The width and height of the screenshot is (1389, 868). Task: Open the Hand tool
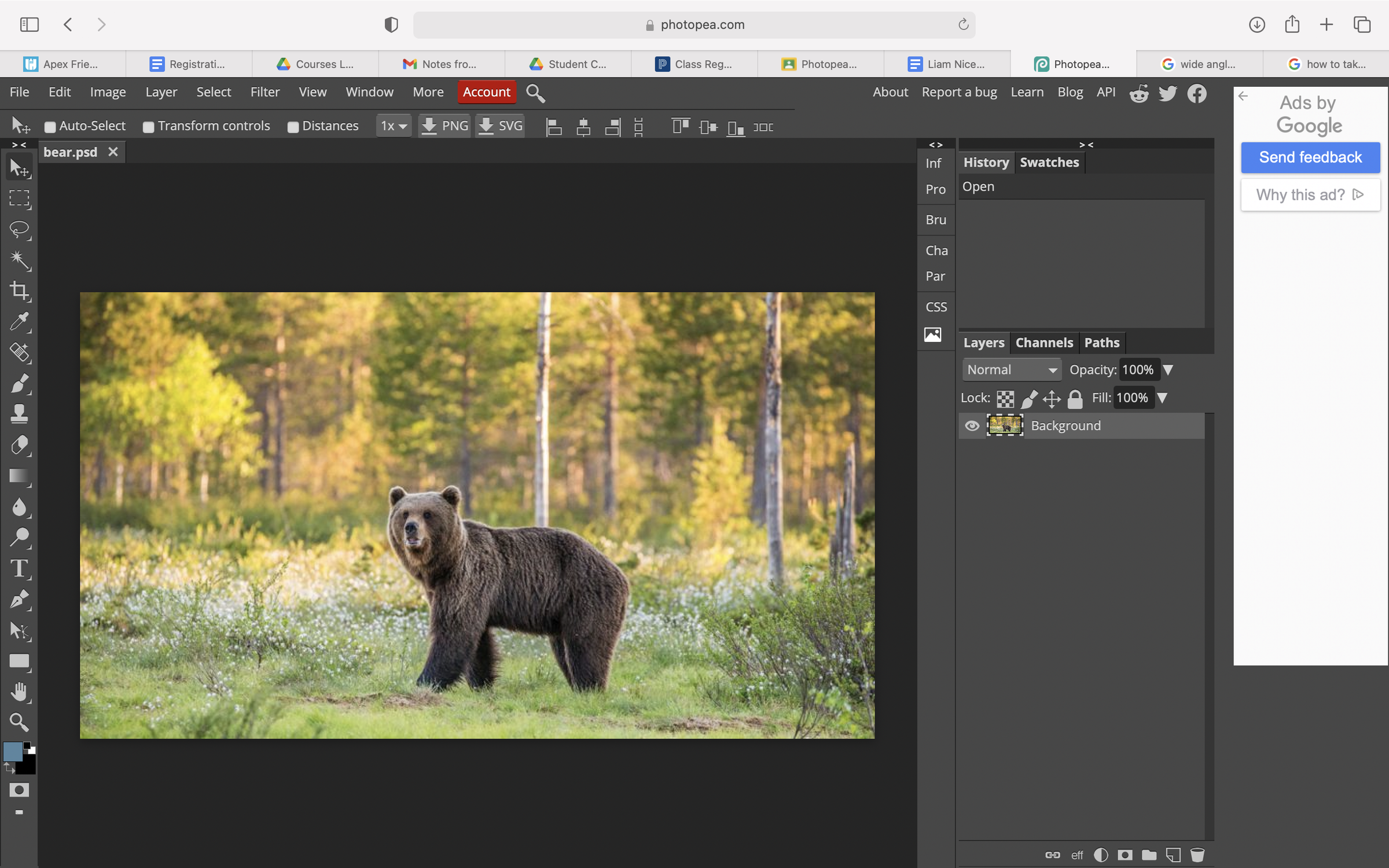pyautogui.click(x=20, y=692)
